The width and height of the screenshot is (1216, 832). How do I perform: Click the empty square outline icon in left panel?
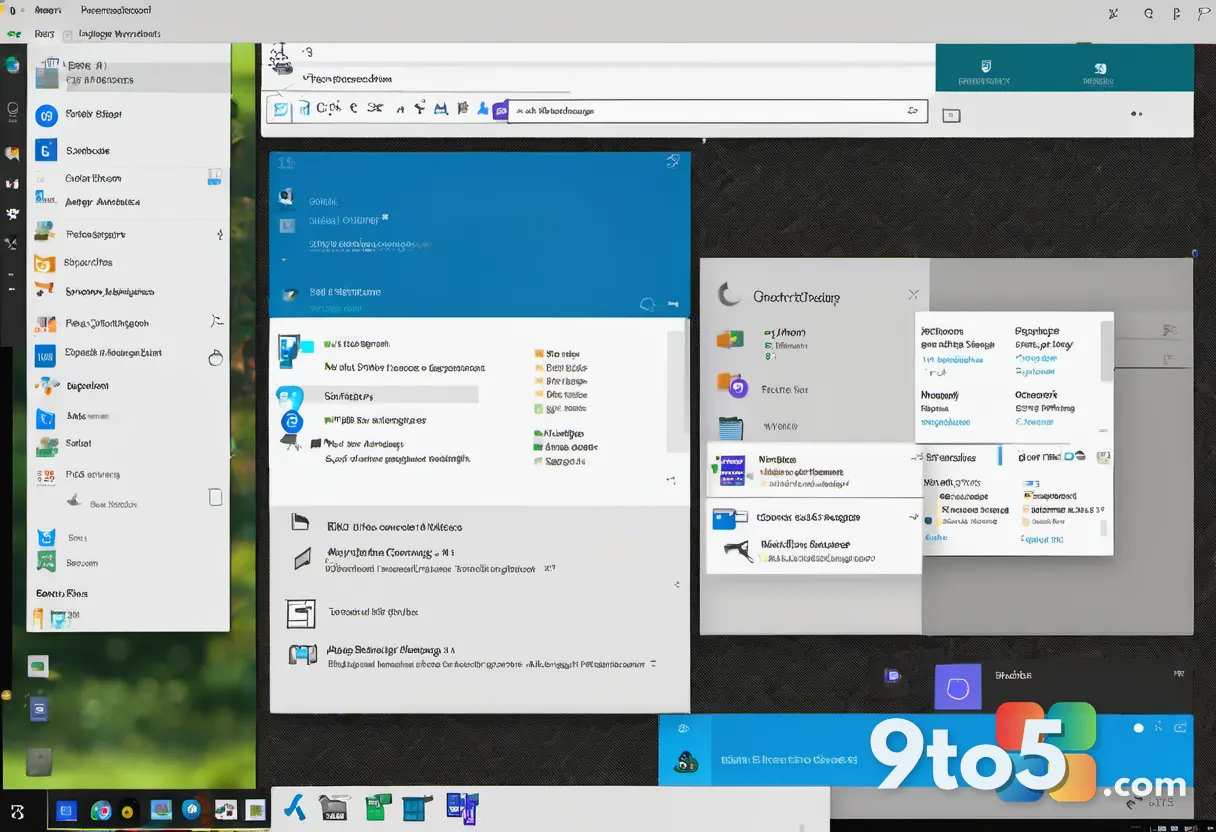tap(215, 497)
